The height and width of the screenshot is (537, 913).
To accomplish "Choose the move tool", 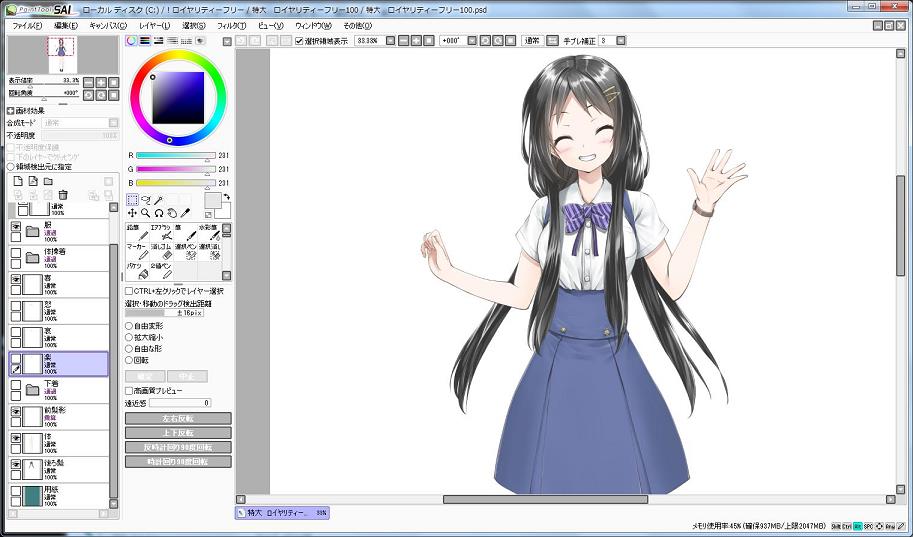I will 132,213.
